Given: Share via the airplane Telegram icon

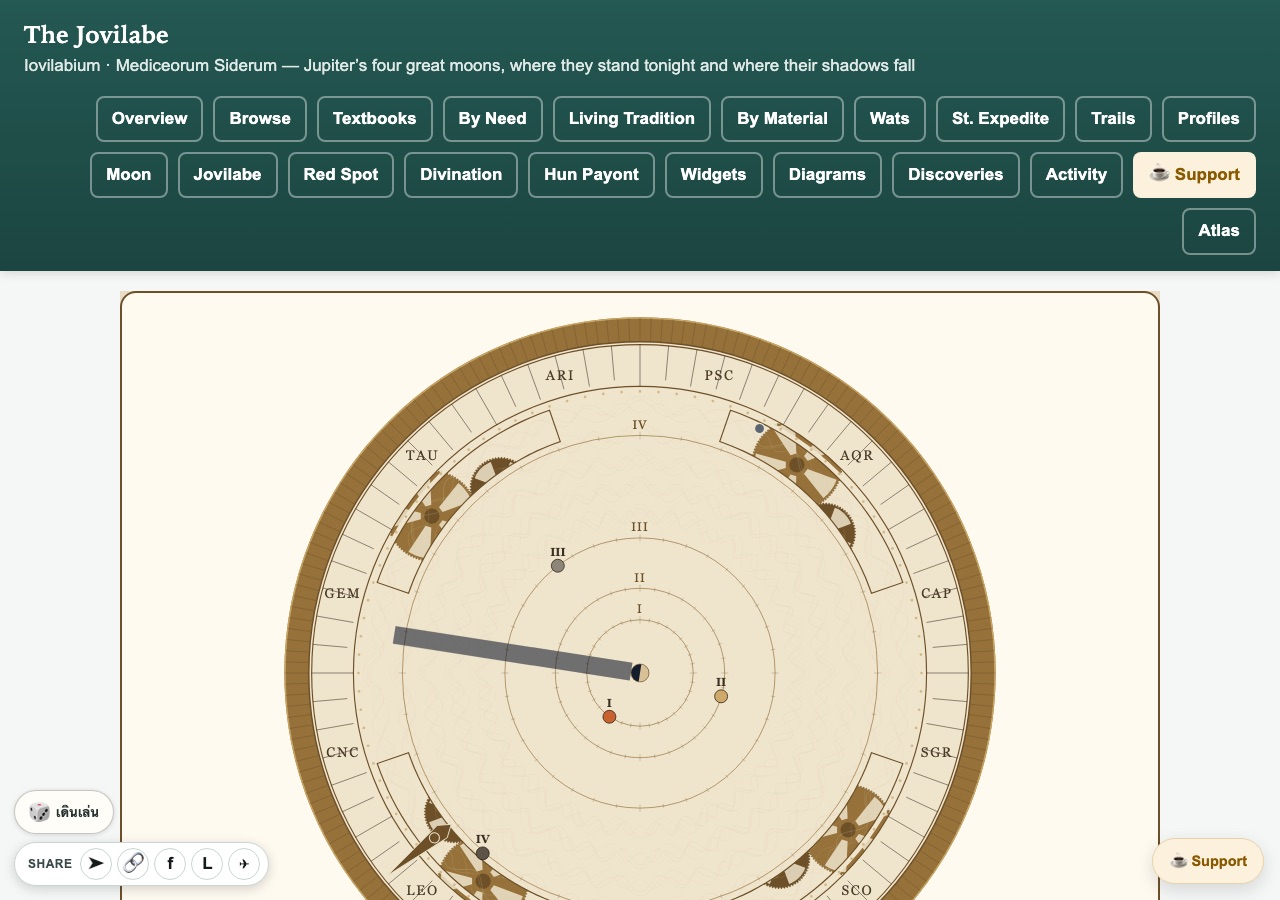Looking at the screenshot, I should [244, 863].
